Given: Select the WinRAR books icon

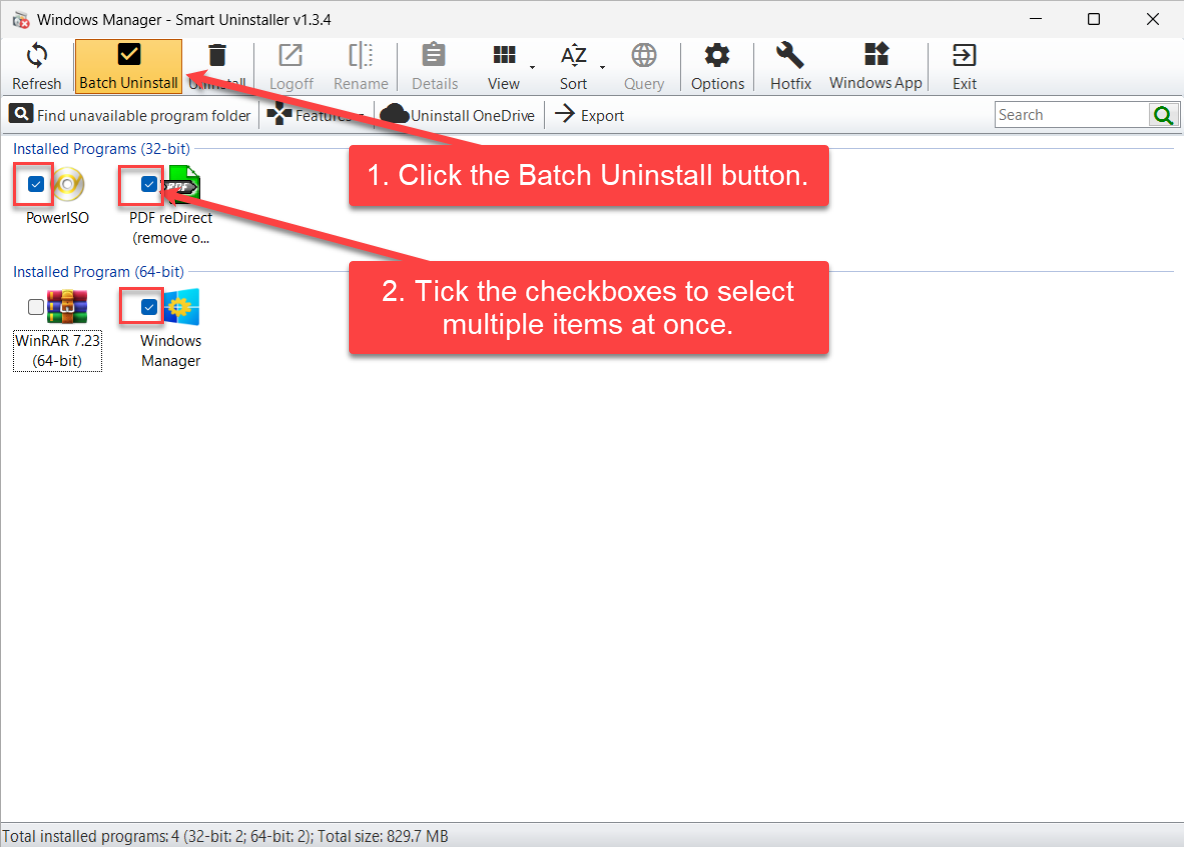Looking at the screenshot, I should click(67, 307).
